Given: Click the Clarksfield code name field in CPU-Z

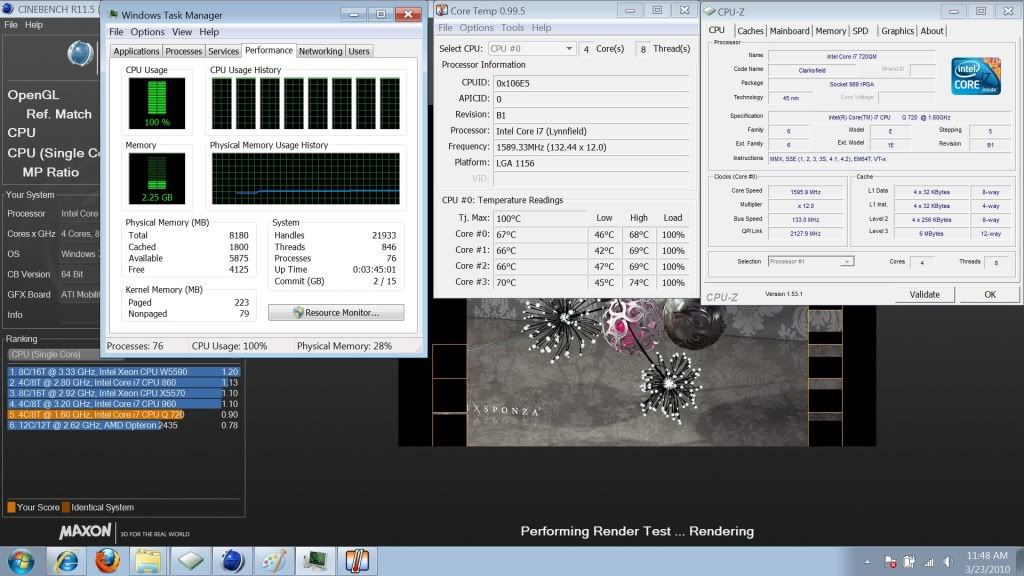Looking at the screenshot, I should 812,70.
